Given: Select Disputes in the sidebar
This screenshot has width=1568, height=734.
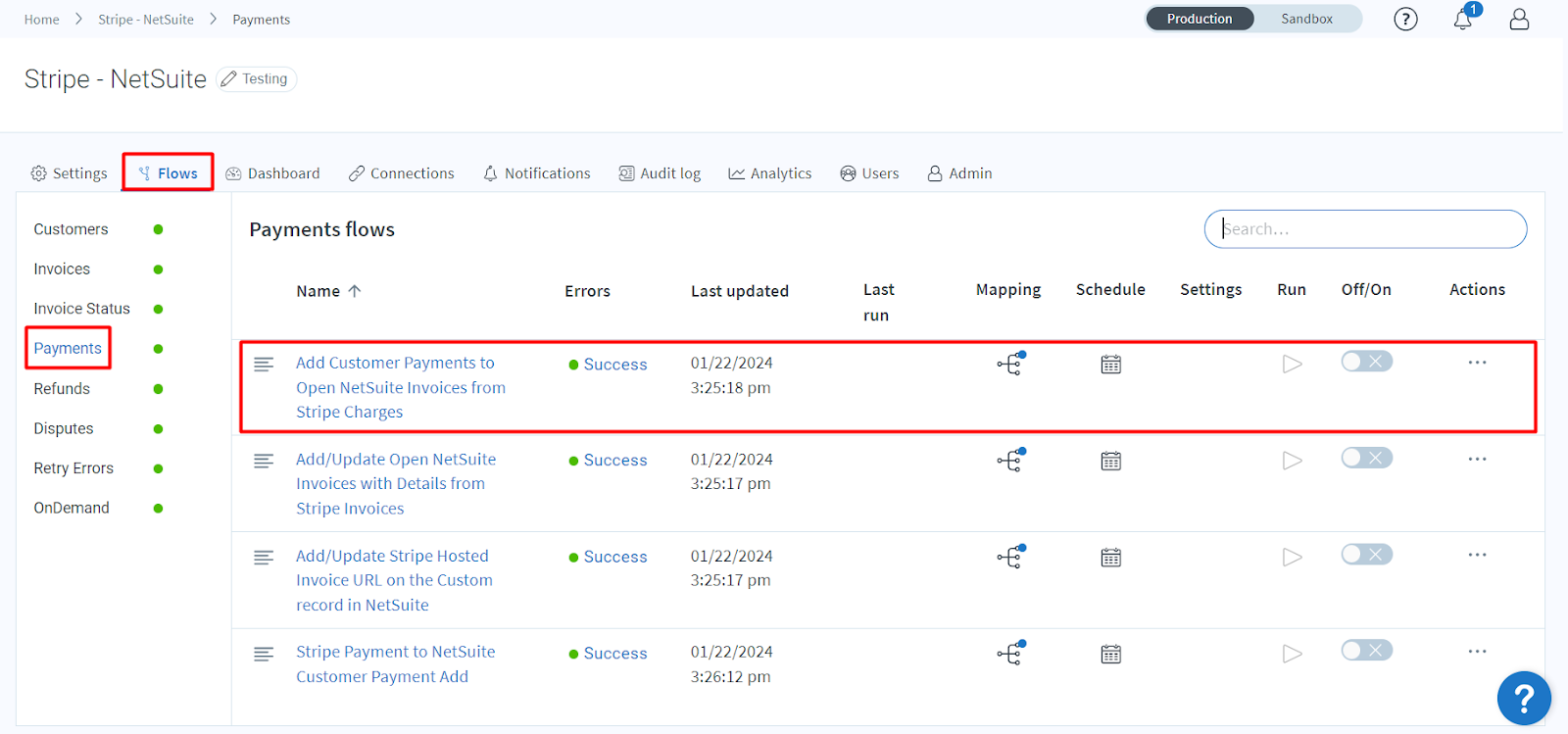Looking at the screenshot, I should tap(64, 428).
